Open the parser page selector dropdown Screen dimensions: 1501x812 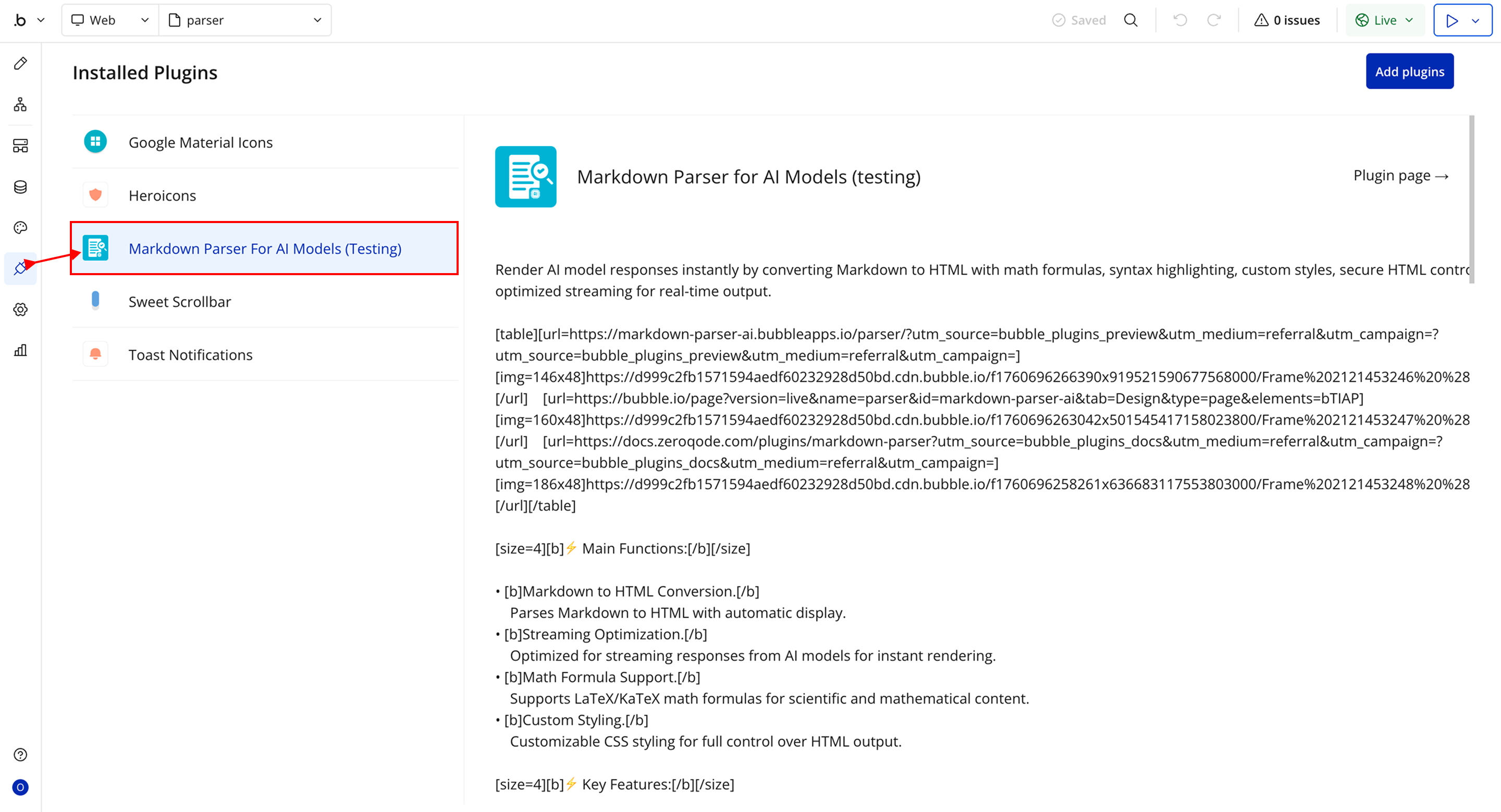pos(245,20)
